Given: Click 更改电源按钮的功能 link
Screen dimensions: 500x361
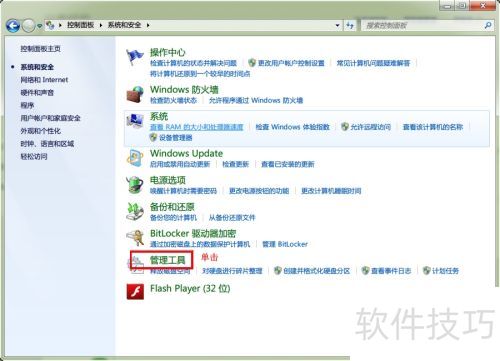Looking at the screenshot, I should tap(259, 191).
